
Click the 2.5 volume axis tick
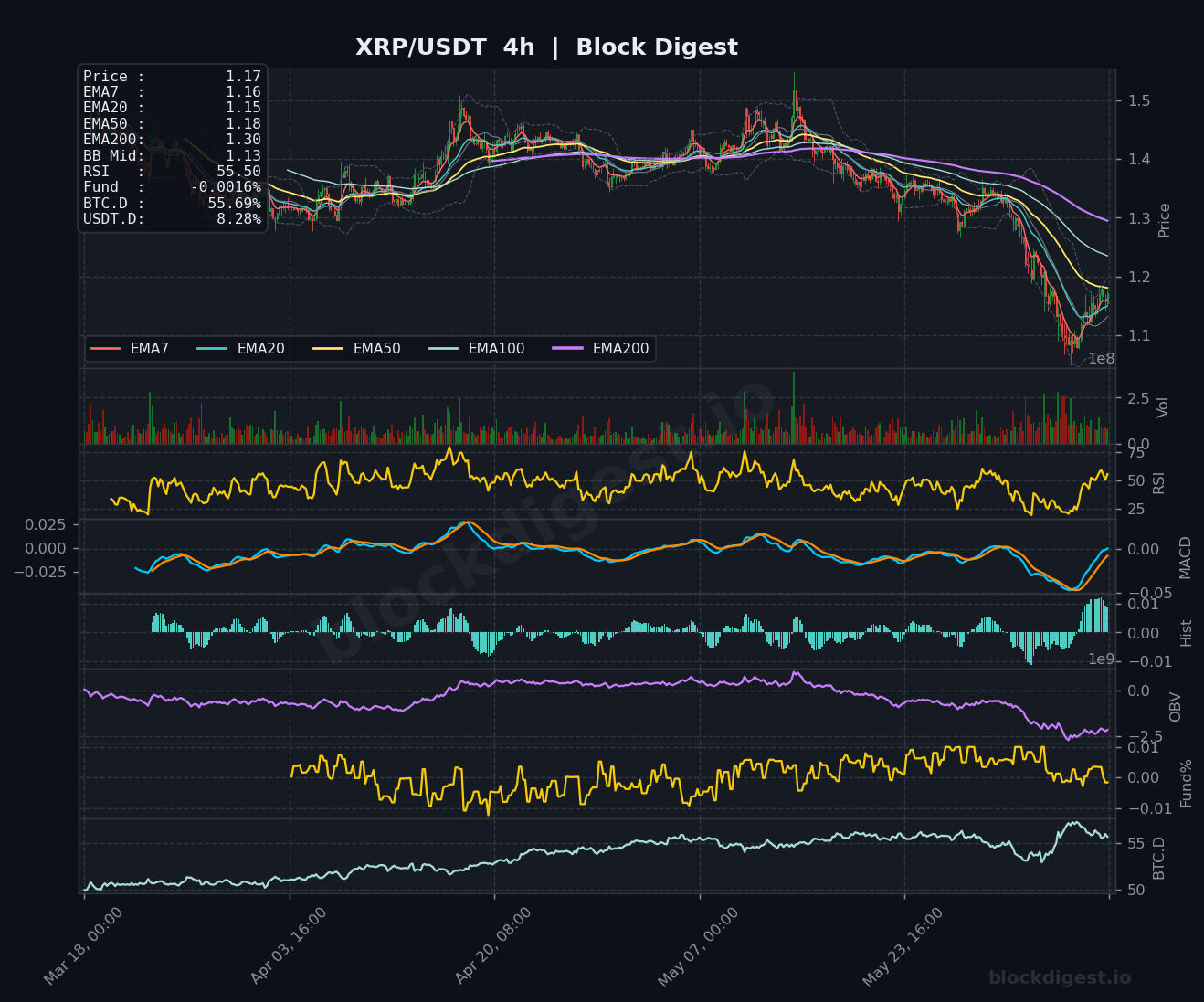point(1138,398)
